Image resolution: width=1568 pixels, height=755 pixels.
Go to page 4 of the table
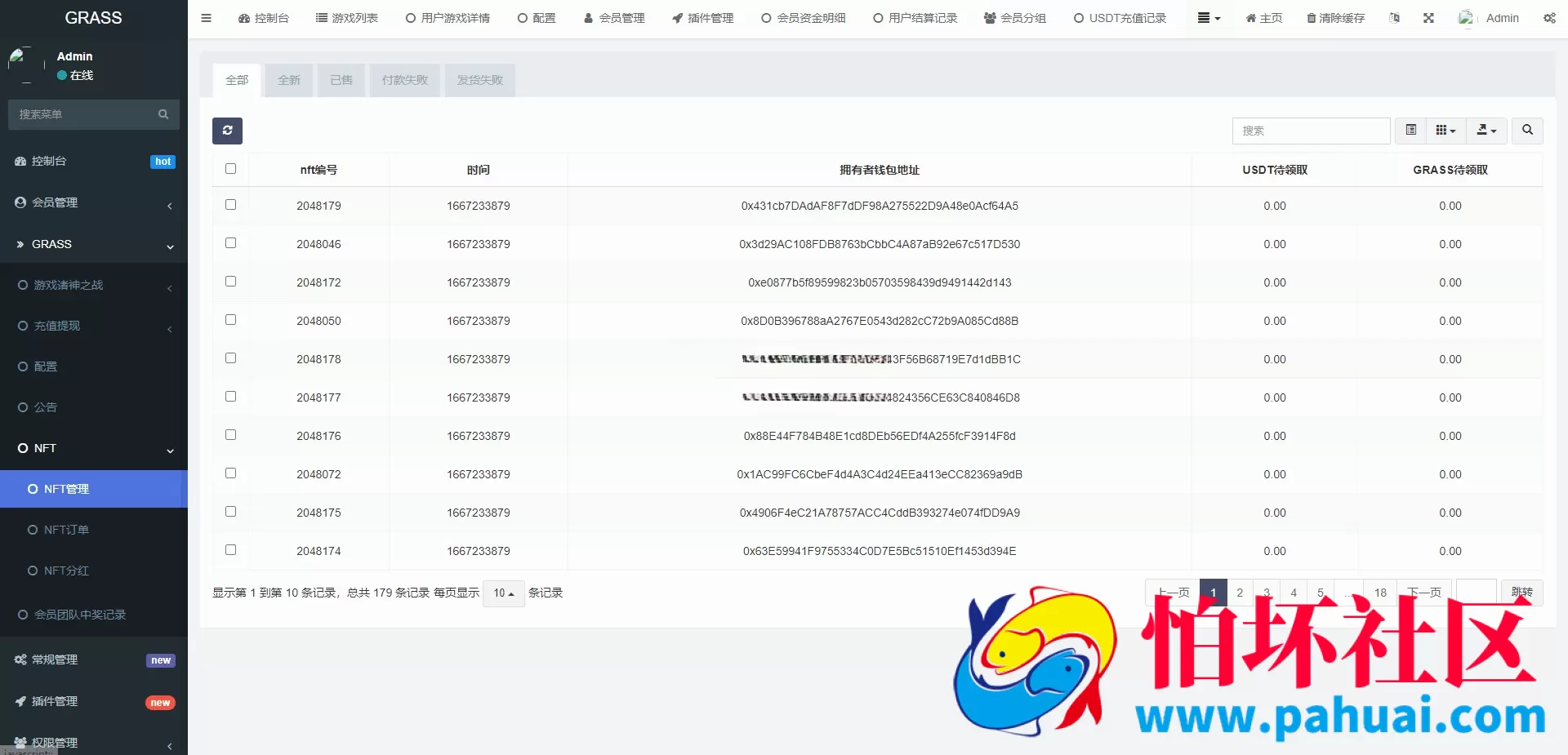pos(1294,593)
